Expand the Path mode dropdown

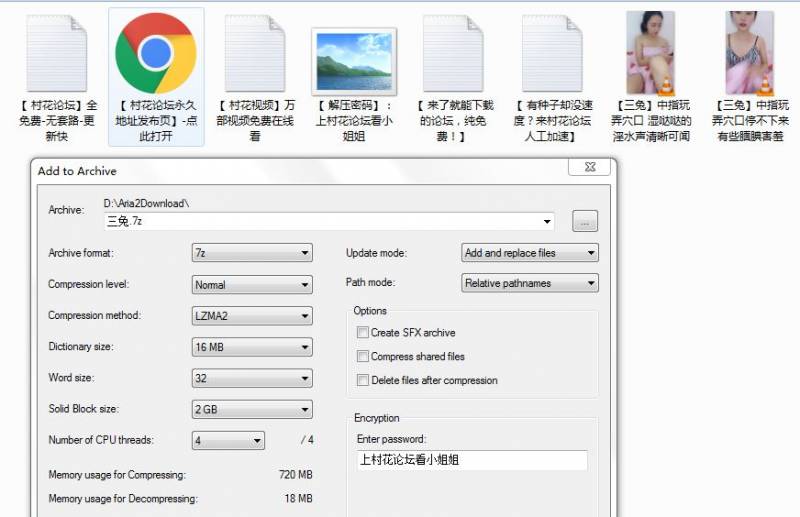530,283
